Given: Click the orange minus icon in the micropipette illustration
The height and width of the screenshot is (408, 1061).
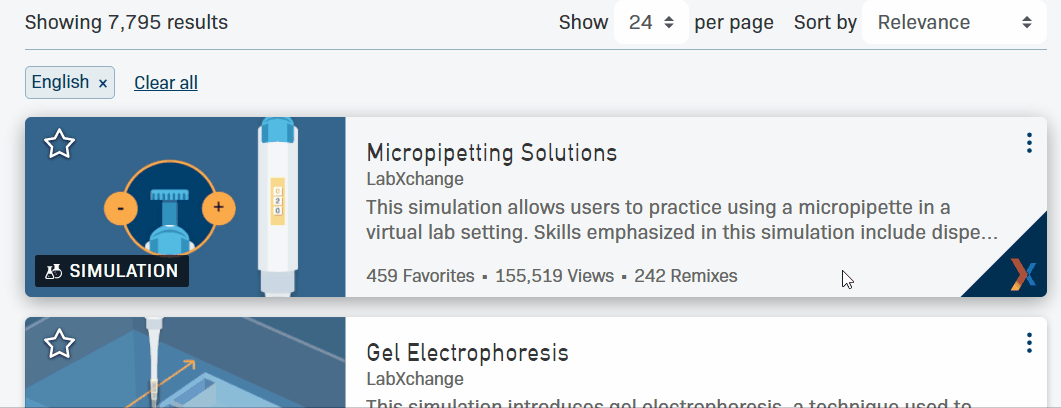Looking at the screenshot, I should (120, 209).
